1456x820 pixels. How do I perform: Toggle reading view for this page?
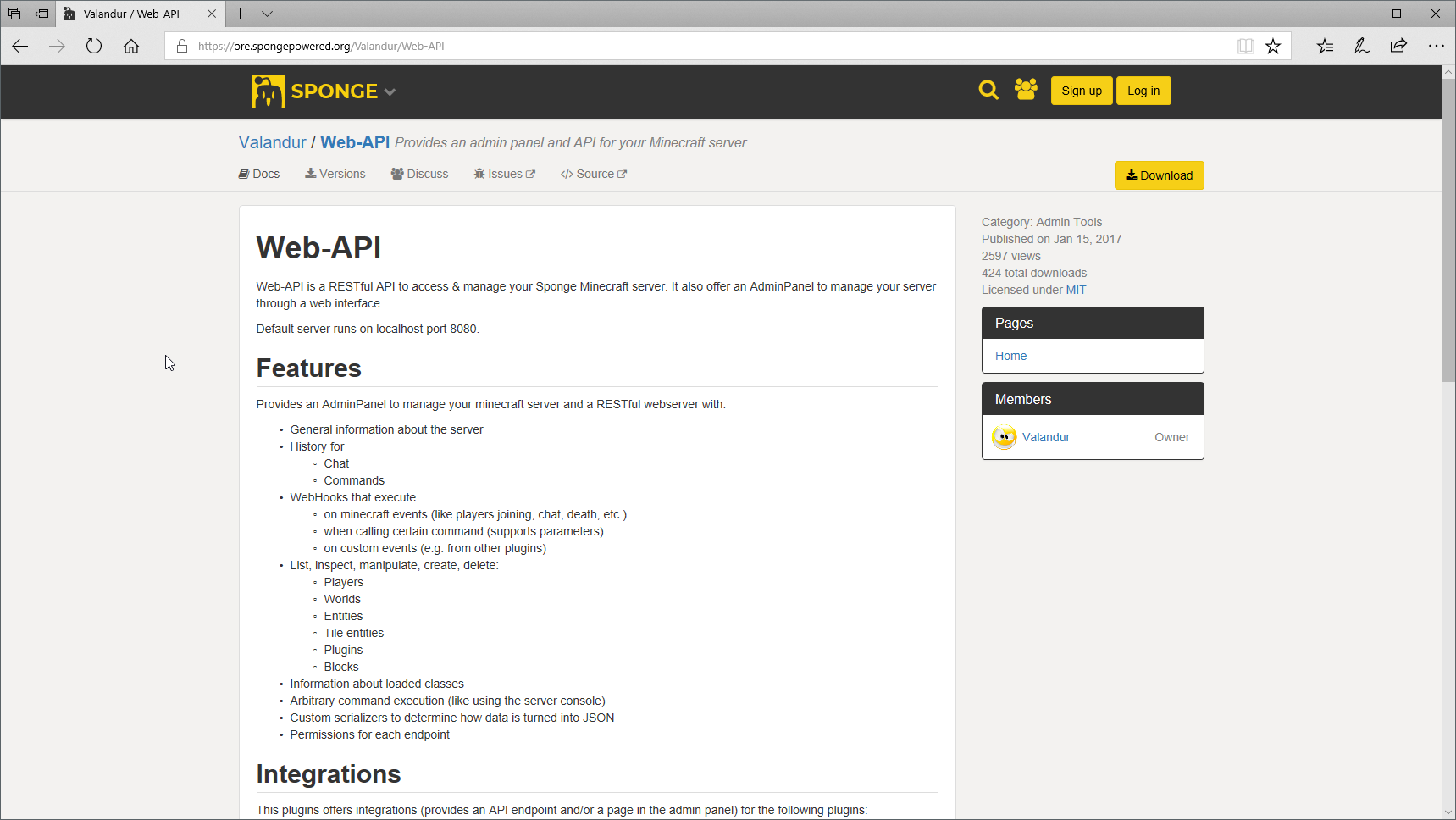1245,46
